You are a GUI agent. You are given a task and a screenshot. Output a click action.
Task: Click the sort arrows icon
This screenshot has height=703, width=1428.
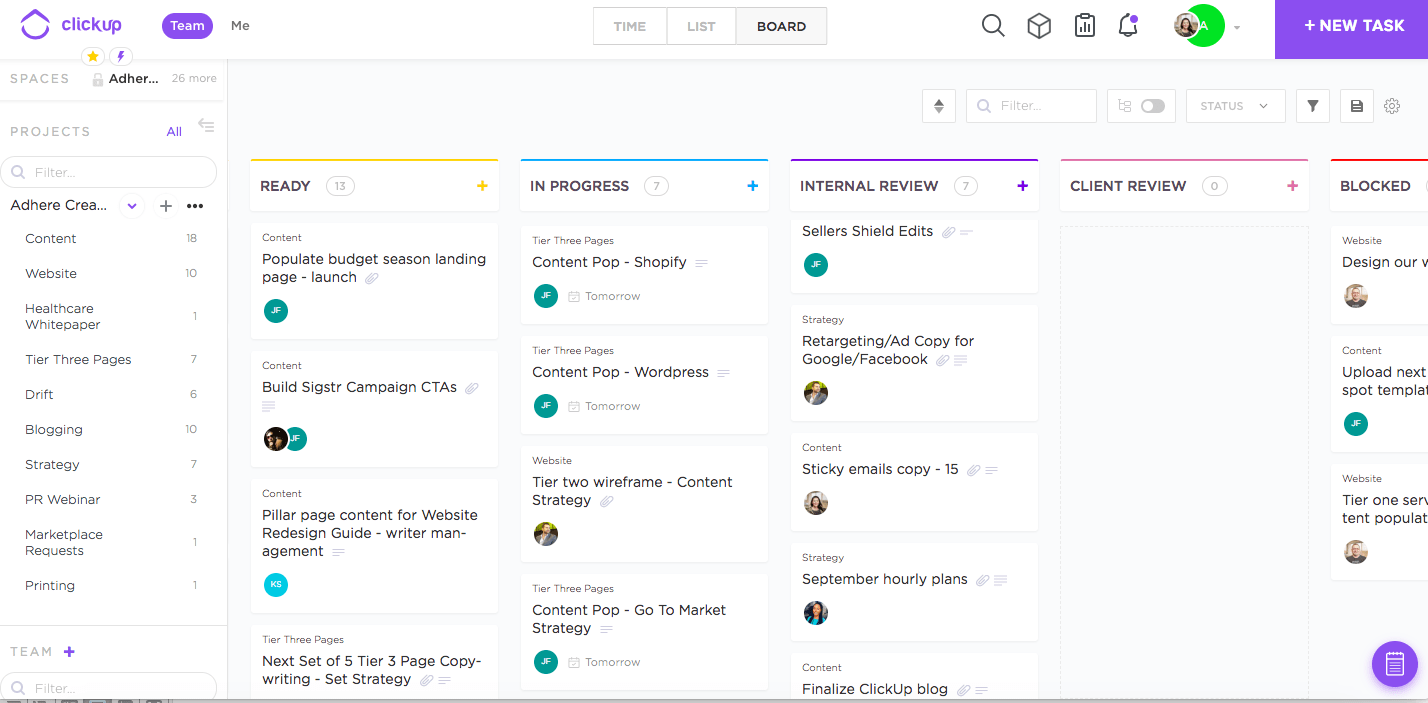coord(938,106)
